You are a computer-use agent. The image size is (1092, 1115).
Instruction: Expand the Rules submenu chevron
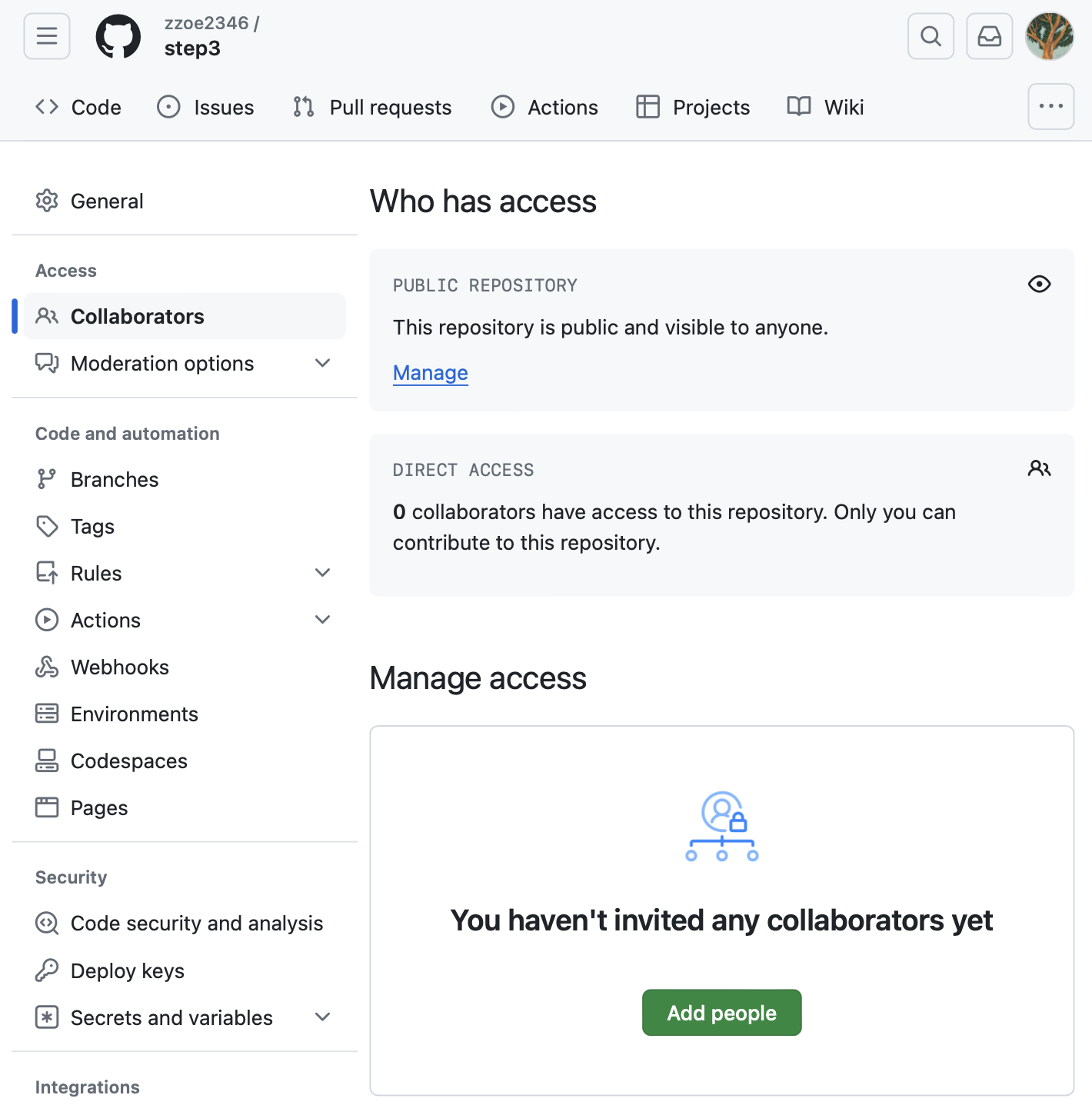pyautogui.click(x=323, y=573)
